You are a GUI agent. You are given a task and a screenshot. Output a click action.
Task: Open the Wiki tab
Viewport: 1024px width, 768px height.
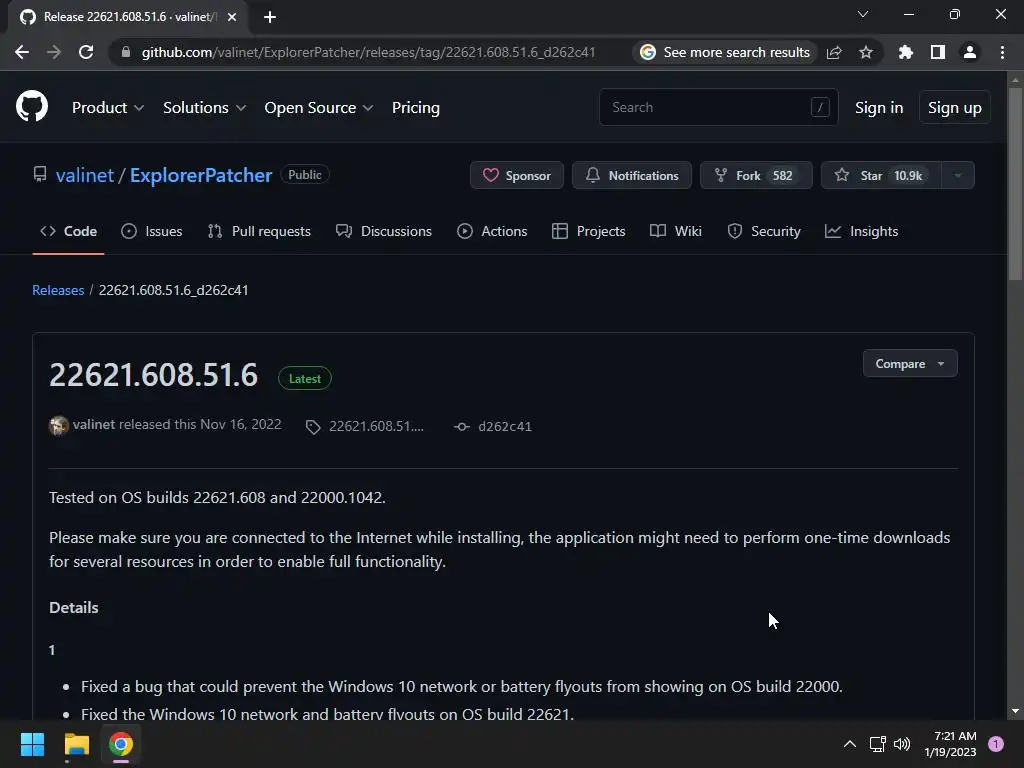click(x=676, y=231)
